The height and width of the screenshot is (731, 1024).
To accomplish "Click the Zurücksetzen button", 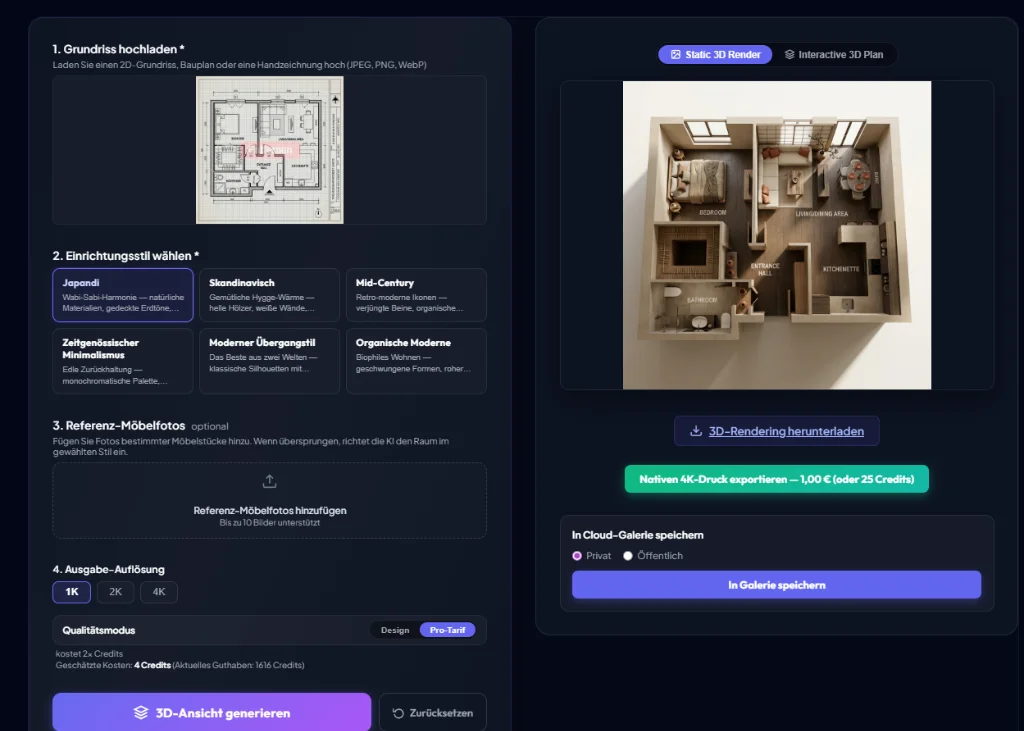I will point(433,712).
